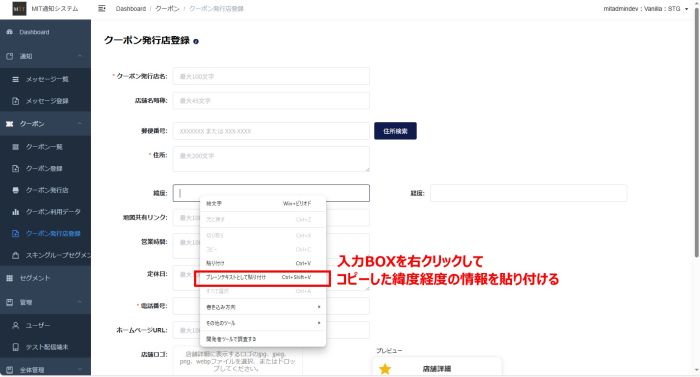Focus the 郵便番号 input field

[x=271, y=131]
